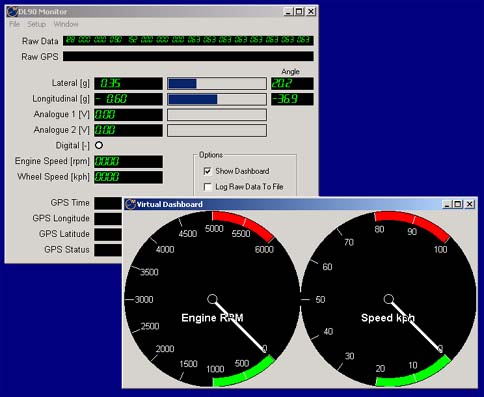484x397 pixels.
Task: Click the Raw Data green readout
Action: (188, 40)
